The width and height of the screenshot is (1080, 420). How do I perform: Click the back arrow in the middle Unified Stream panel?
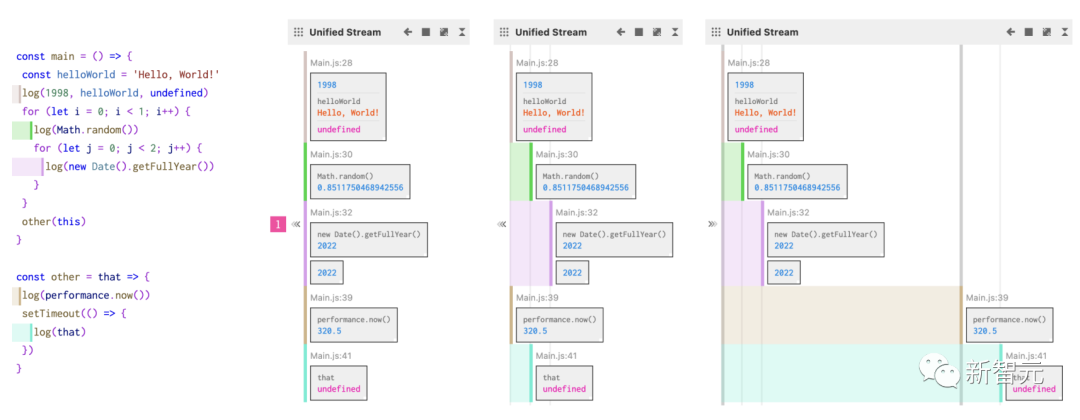(x=621, y=32)
